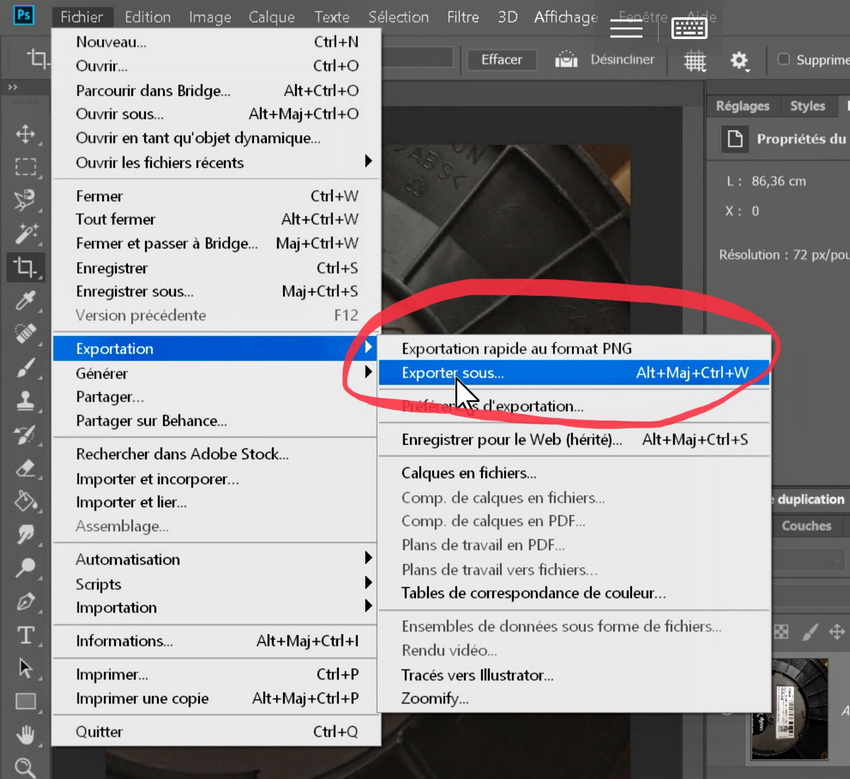Select the Eyedropper tool

pyautogui.click(x=25, y=300)
